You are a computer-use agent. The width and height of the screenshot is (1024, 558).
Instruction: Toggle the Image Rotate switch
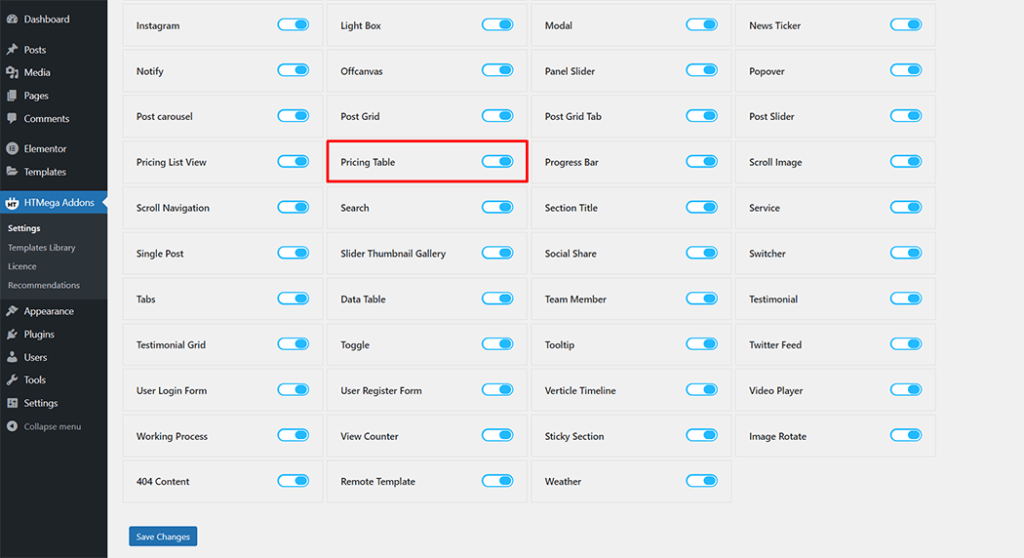[906, 435]
